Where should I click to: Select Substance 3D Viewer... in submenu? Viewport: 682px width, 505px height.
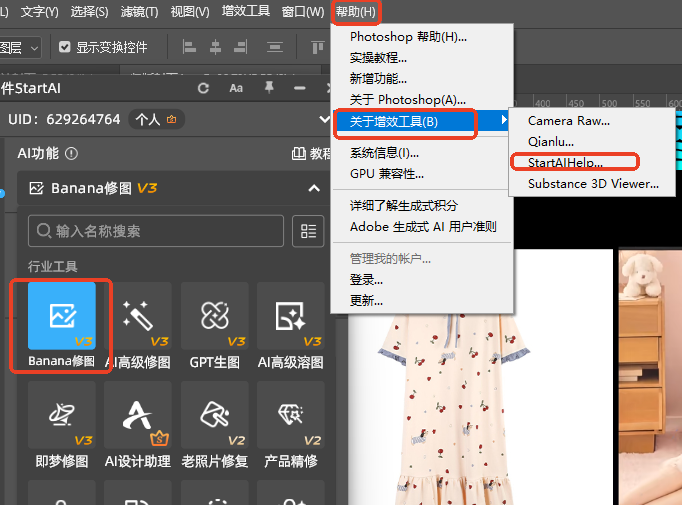pos(592,184)
